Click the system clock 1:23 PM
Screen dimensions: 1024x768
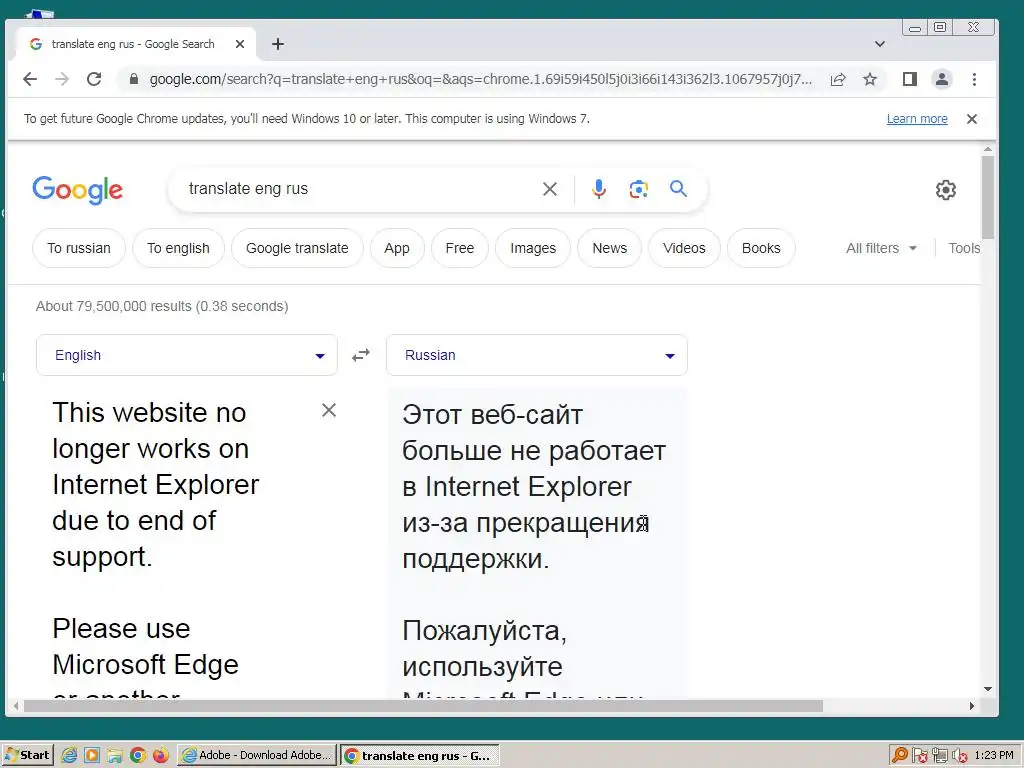pyautogui.click(x=993, y=755)
